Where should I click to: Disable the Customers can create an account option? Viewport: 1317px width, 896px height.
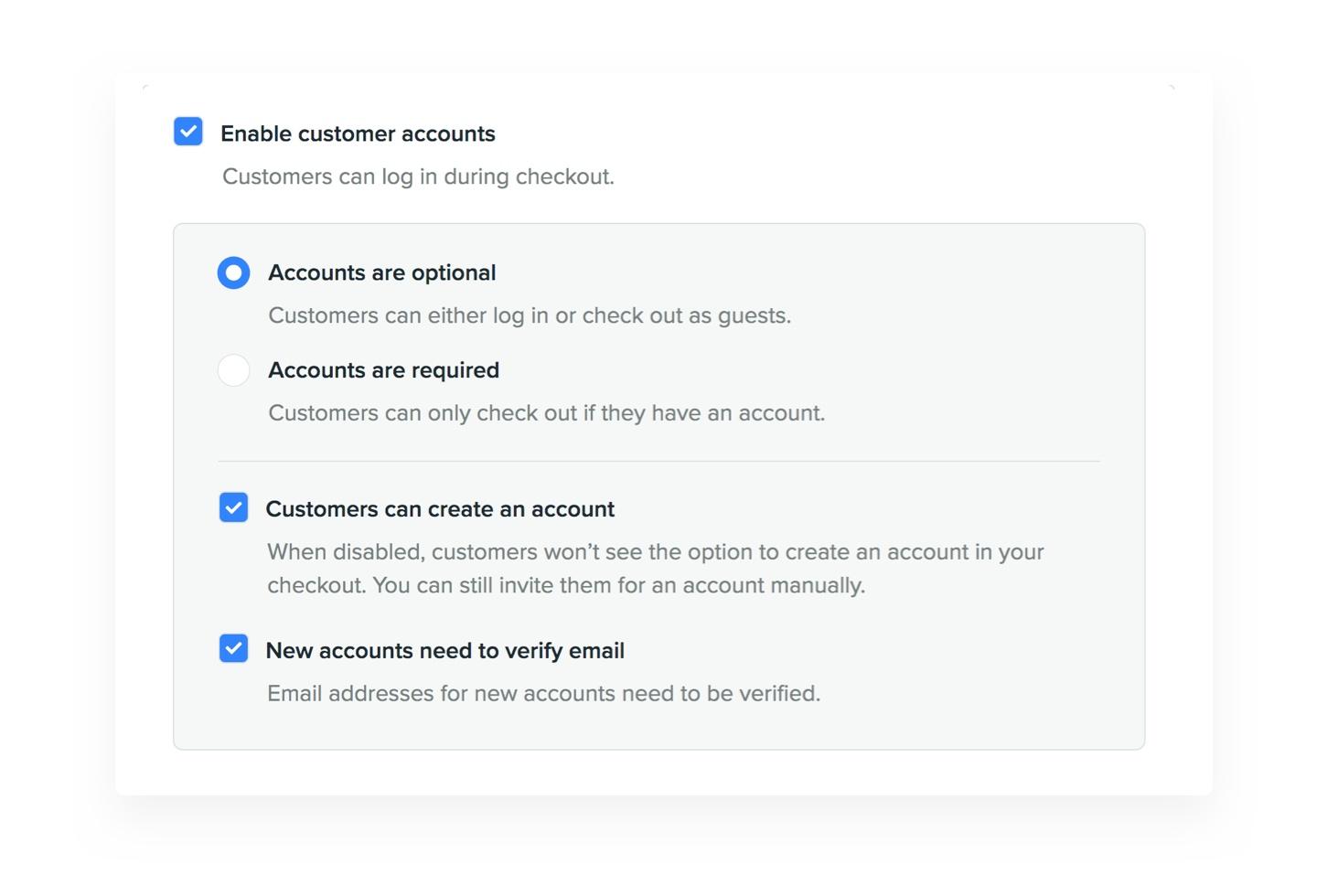pyautogui.click(x=233, y=507)
